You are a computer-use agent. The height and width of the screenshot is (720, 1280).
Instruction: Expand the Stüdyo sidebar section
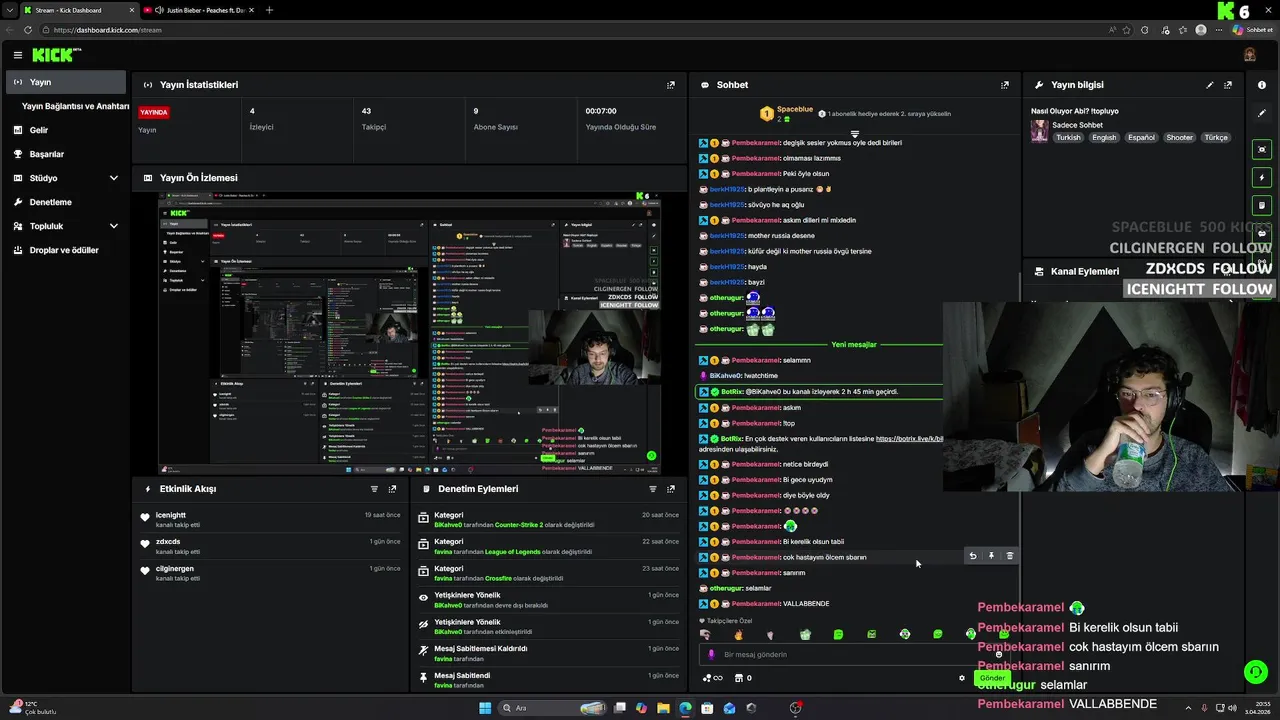(x=113, y=178)
